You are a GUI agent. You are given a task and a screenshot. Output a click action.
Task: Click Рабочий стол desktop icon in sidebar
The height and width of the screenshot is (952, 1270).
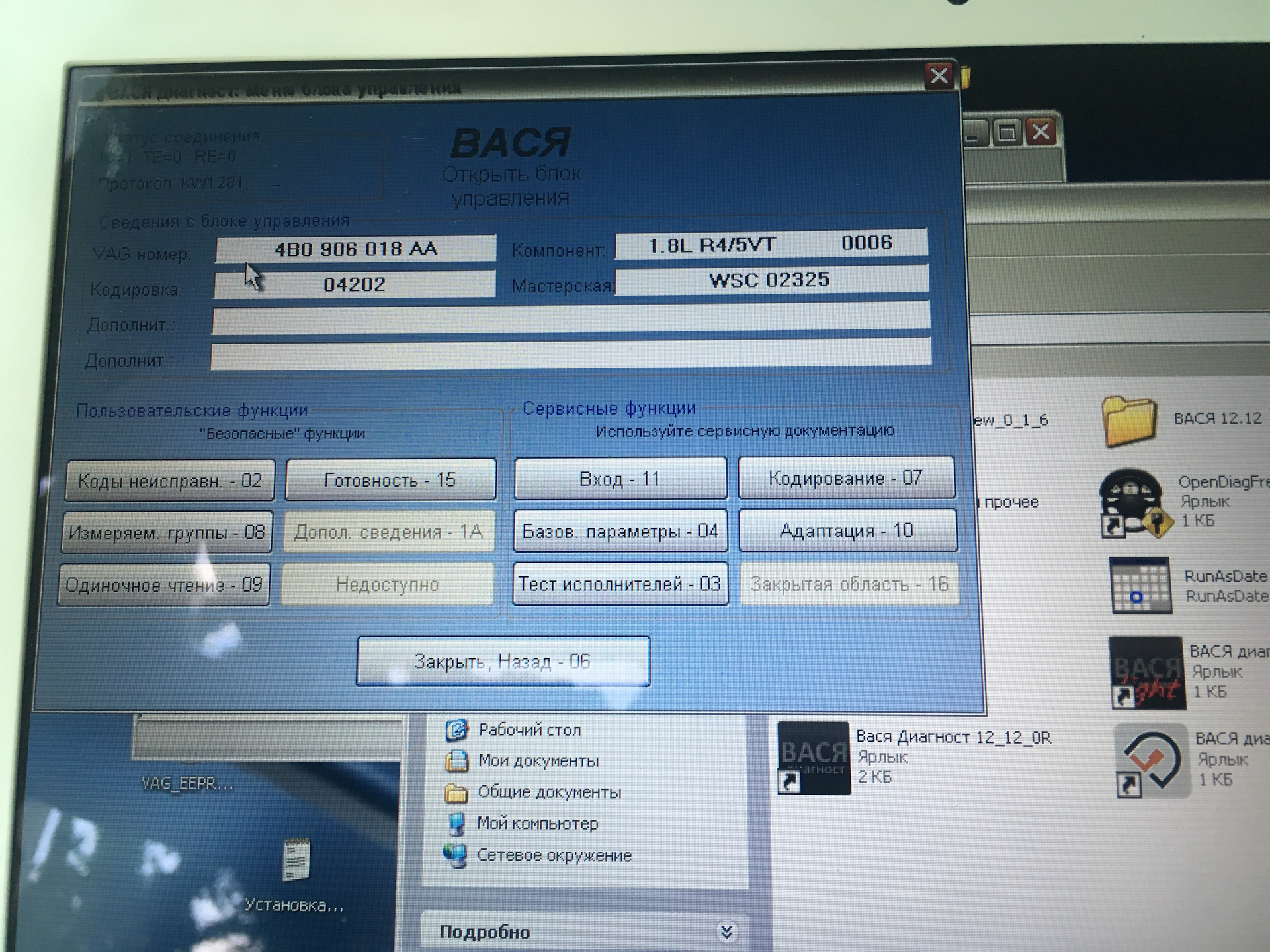pos(456,730)
